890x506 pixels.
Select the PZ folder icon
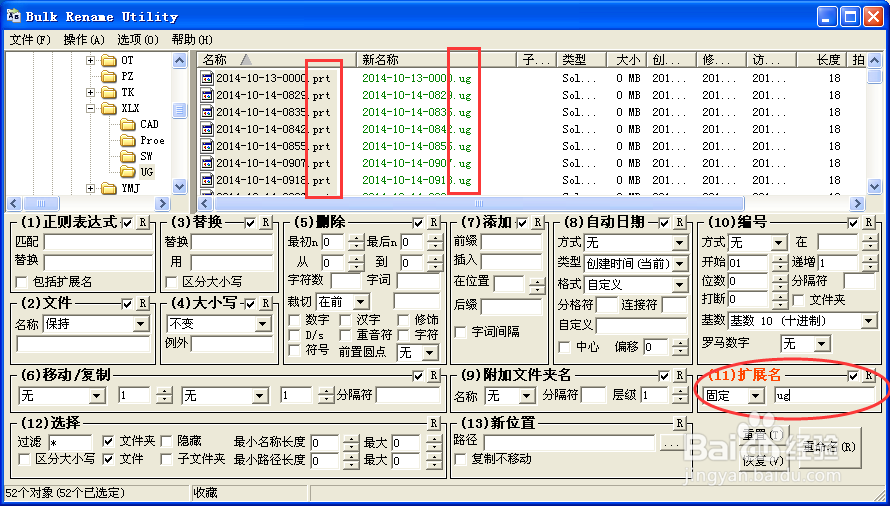pos(108,76)
